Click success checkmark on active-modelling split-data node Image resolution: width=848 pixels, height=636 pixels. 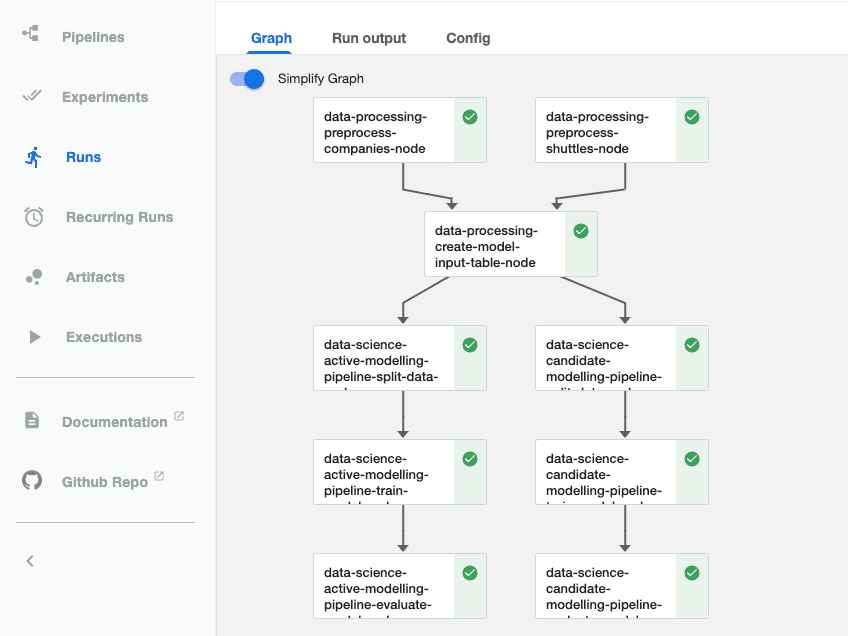pos(470,345)
